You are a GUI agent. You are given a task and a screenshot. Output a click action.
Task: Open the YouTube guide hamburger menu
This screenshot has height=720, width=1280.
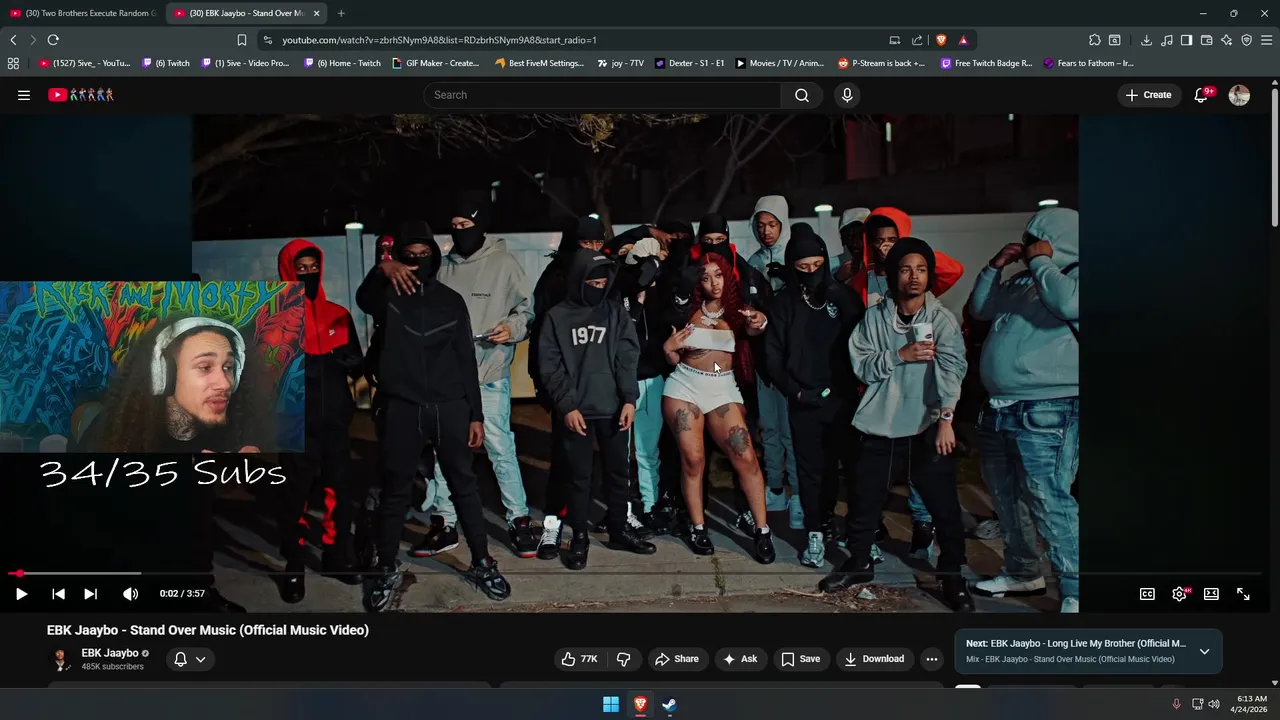[x=24, y=95]
